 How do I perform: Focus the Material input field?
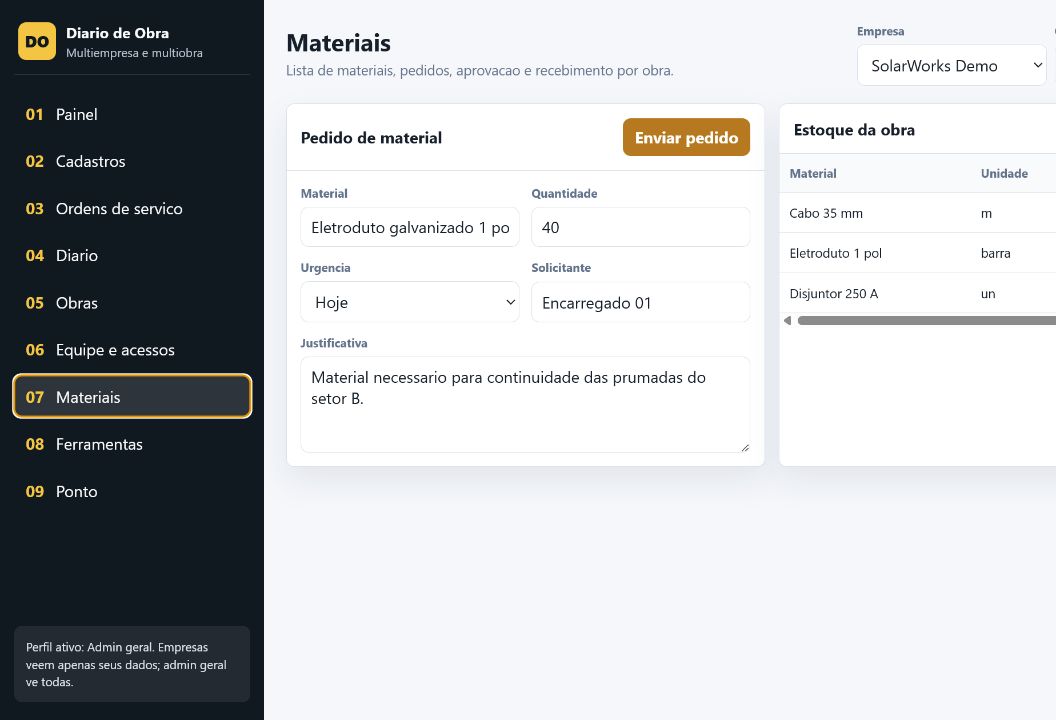point(410,228)
